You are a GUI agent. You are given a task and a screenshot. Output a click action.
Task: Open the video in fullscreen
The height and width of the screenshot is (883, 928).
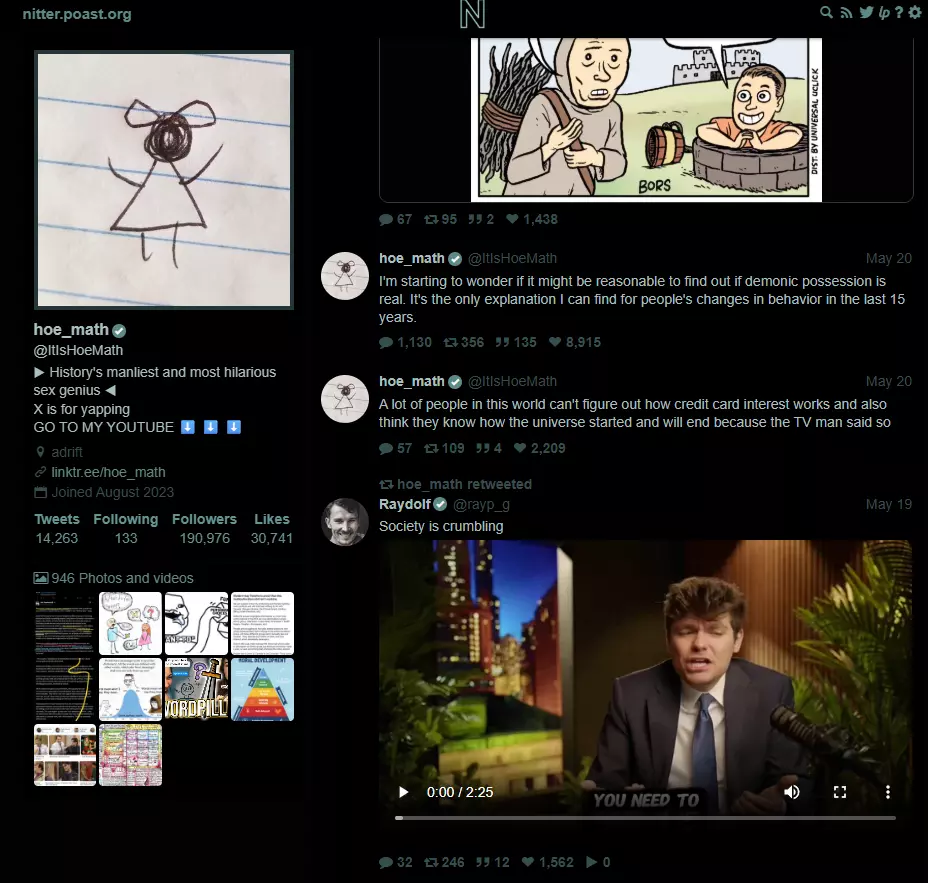coord(840,792)
